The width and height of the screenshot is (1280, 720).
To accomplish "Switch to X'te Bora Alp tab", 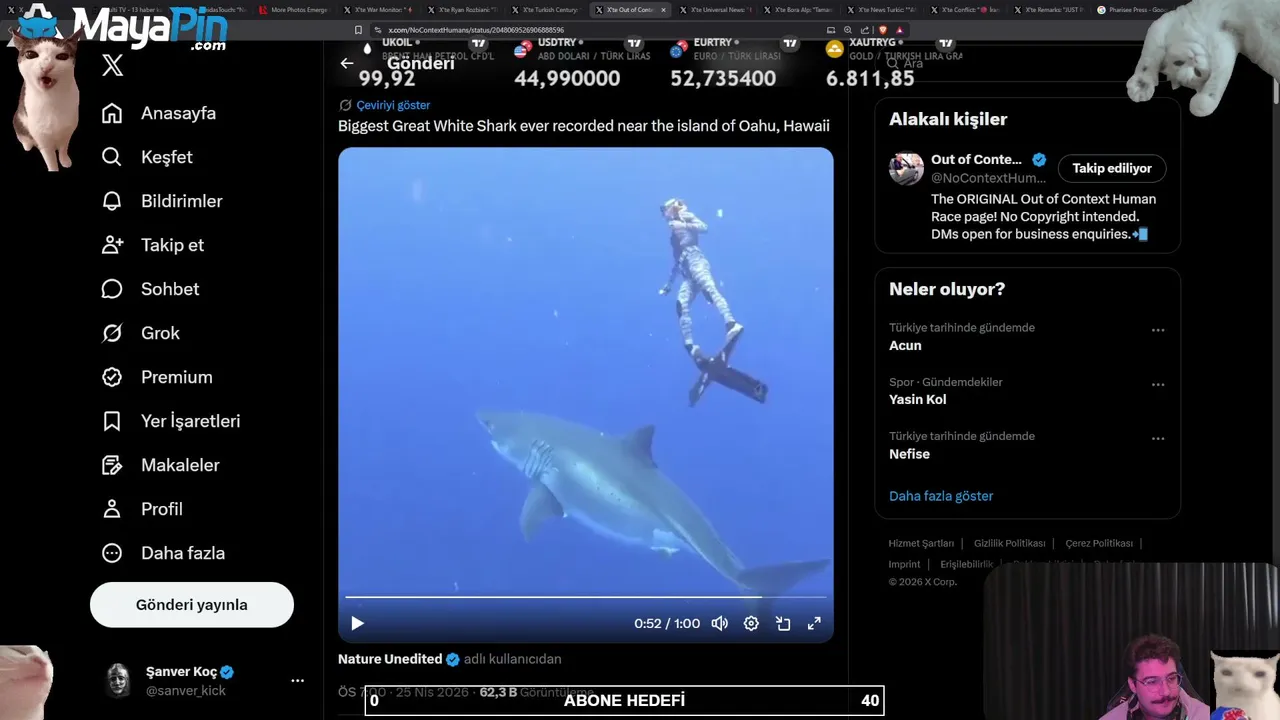I will (797, 10).
